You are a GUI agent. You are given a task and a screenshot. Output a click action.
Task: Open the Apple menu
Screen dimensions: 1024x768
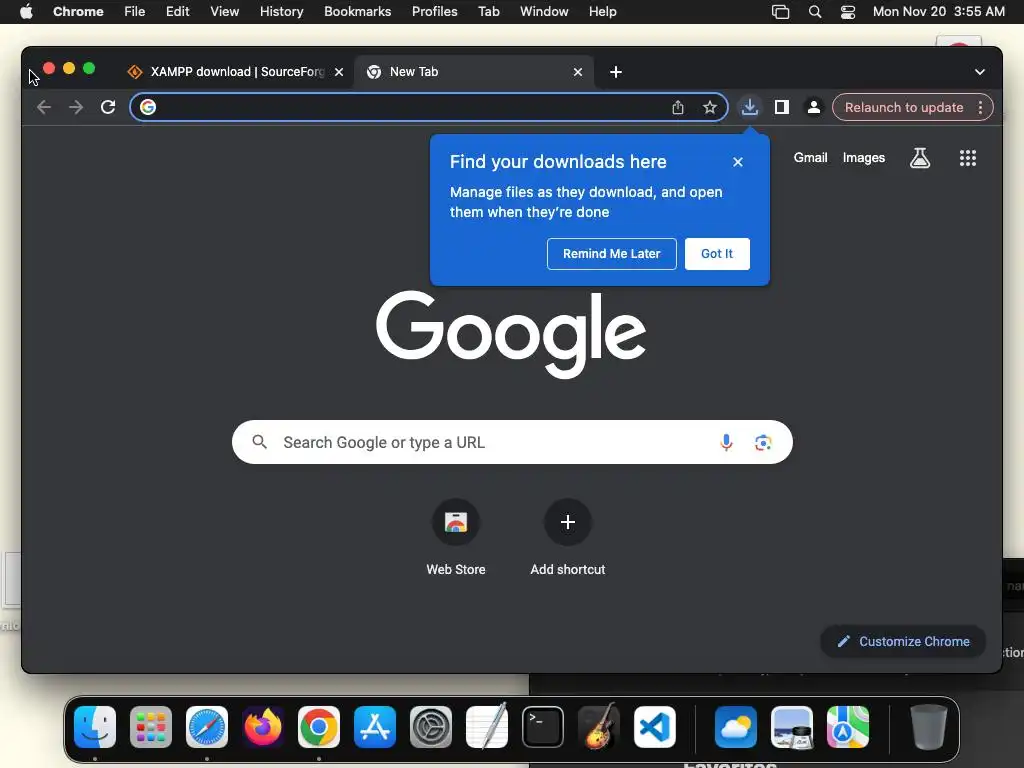26,12
